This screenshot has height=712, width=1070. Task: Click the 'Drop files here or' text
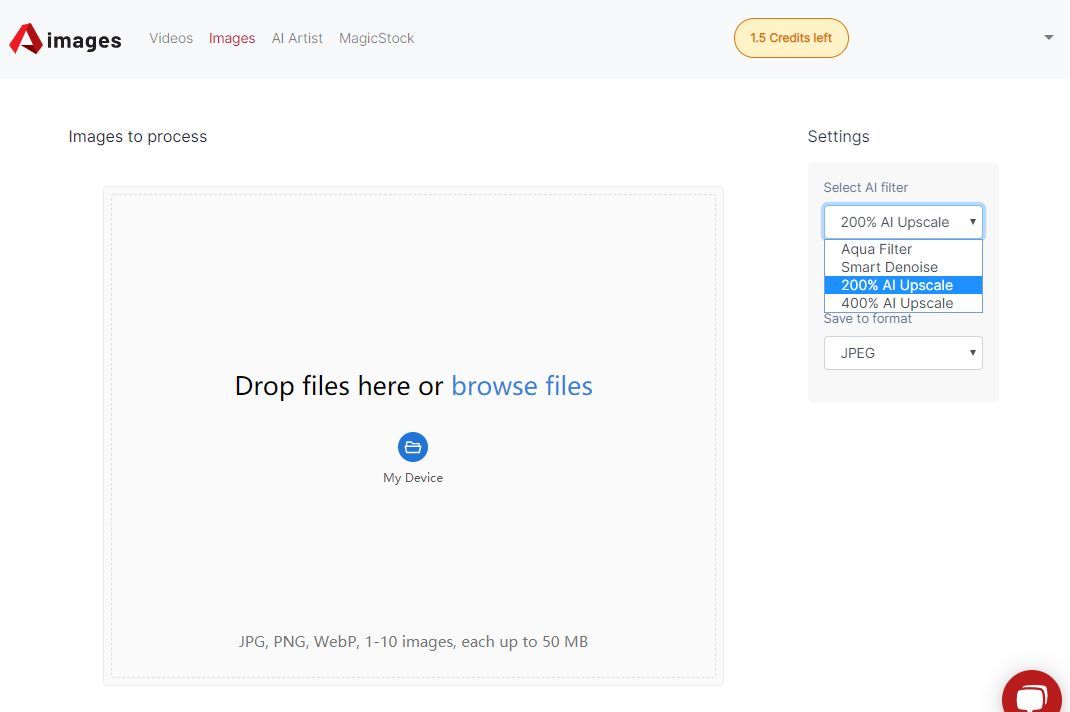pyautogui.click(x=339, y=386)
